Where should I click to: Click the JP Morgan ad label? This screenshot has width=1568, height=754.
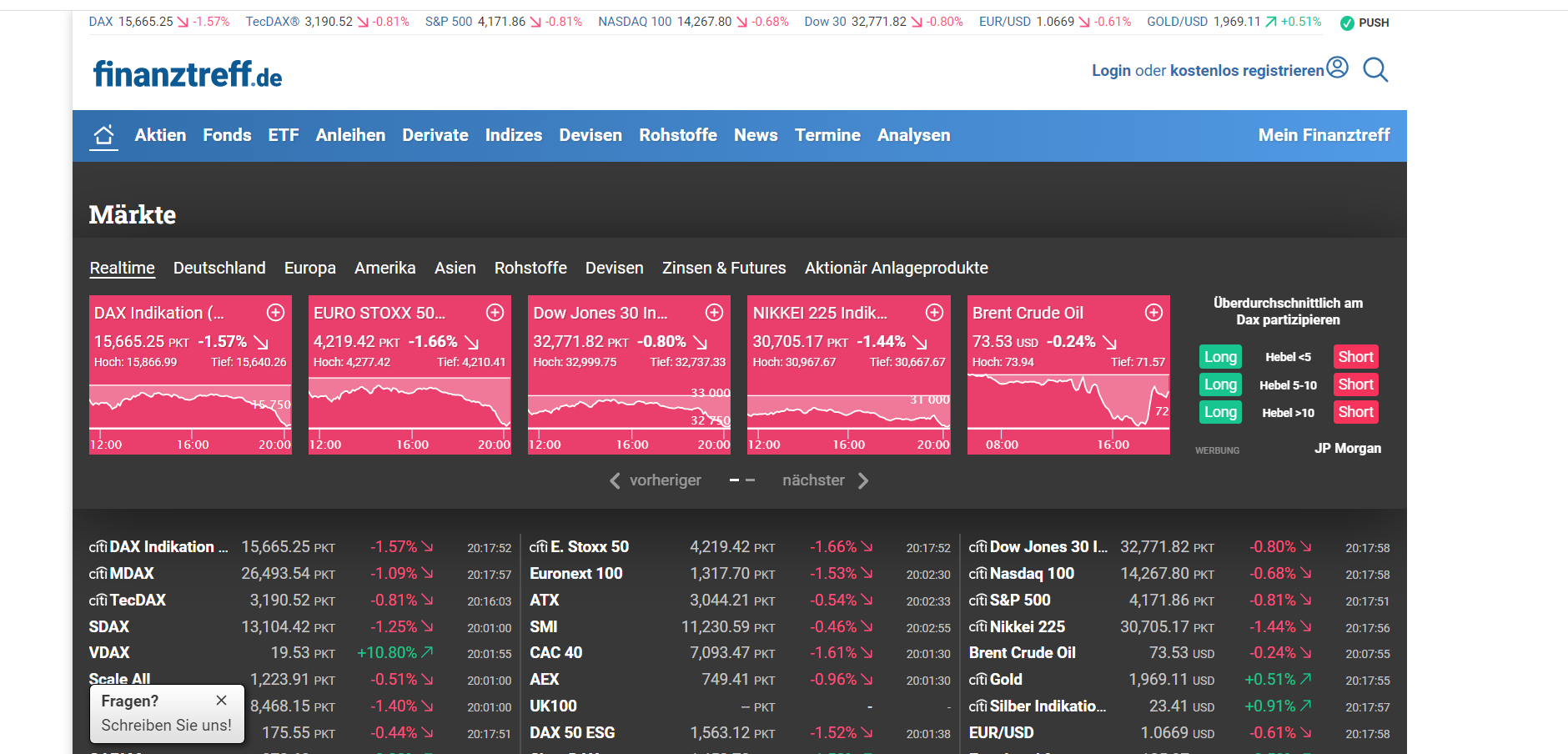tap(1348, 449)
